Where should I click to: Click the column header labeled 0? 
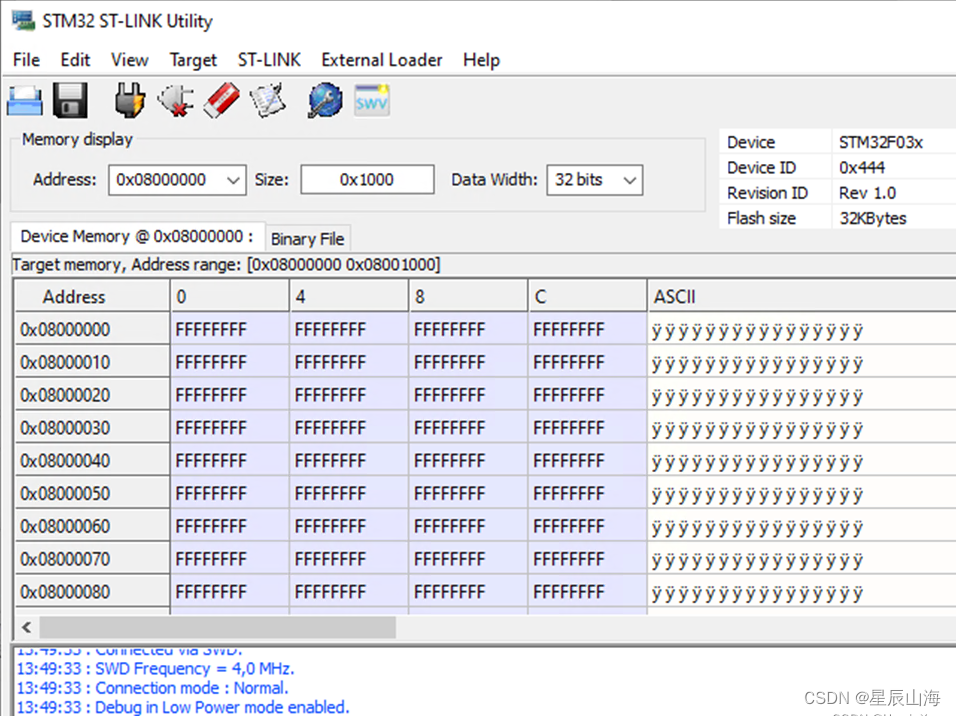pos(229,296)
